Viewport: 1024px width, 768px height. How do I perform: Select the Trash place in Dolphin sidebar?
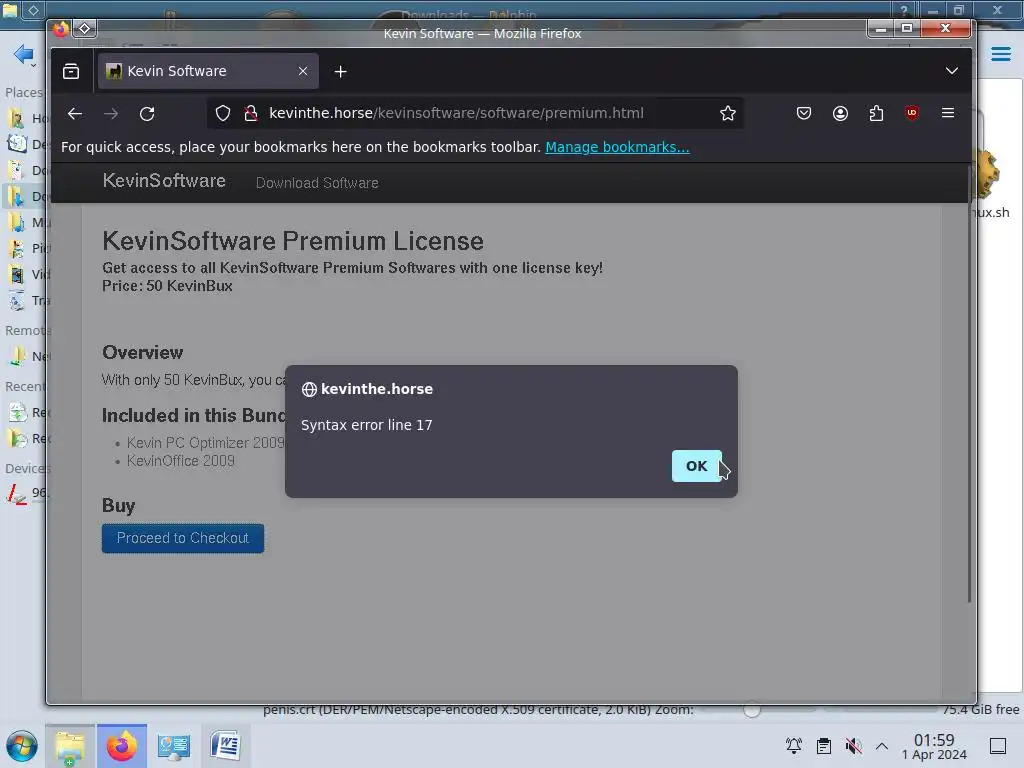pos(26,300)
